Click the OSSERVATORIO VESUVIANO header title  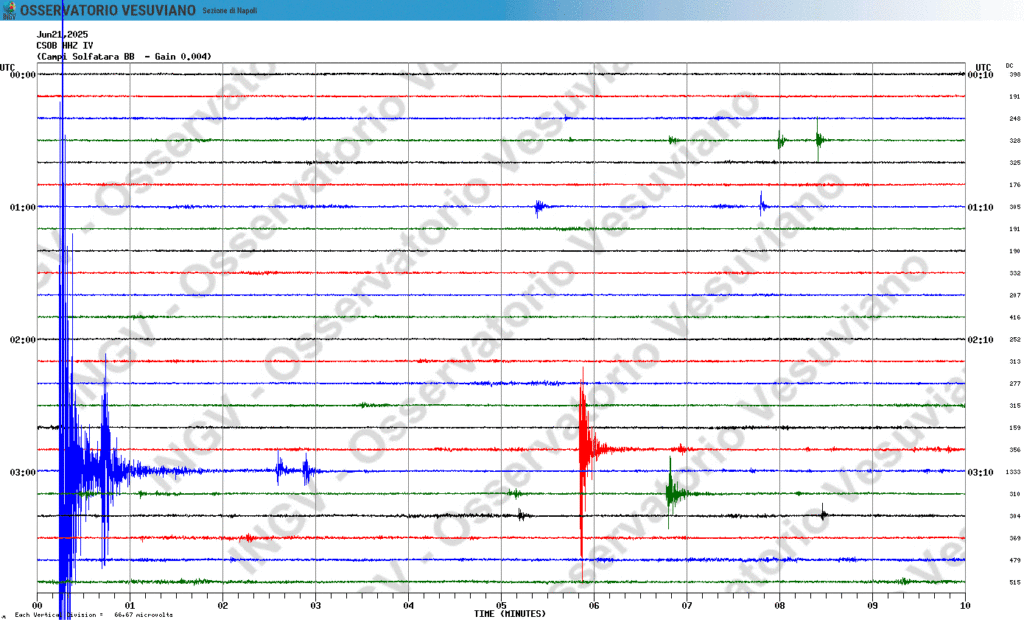[x=108, y=10]
